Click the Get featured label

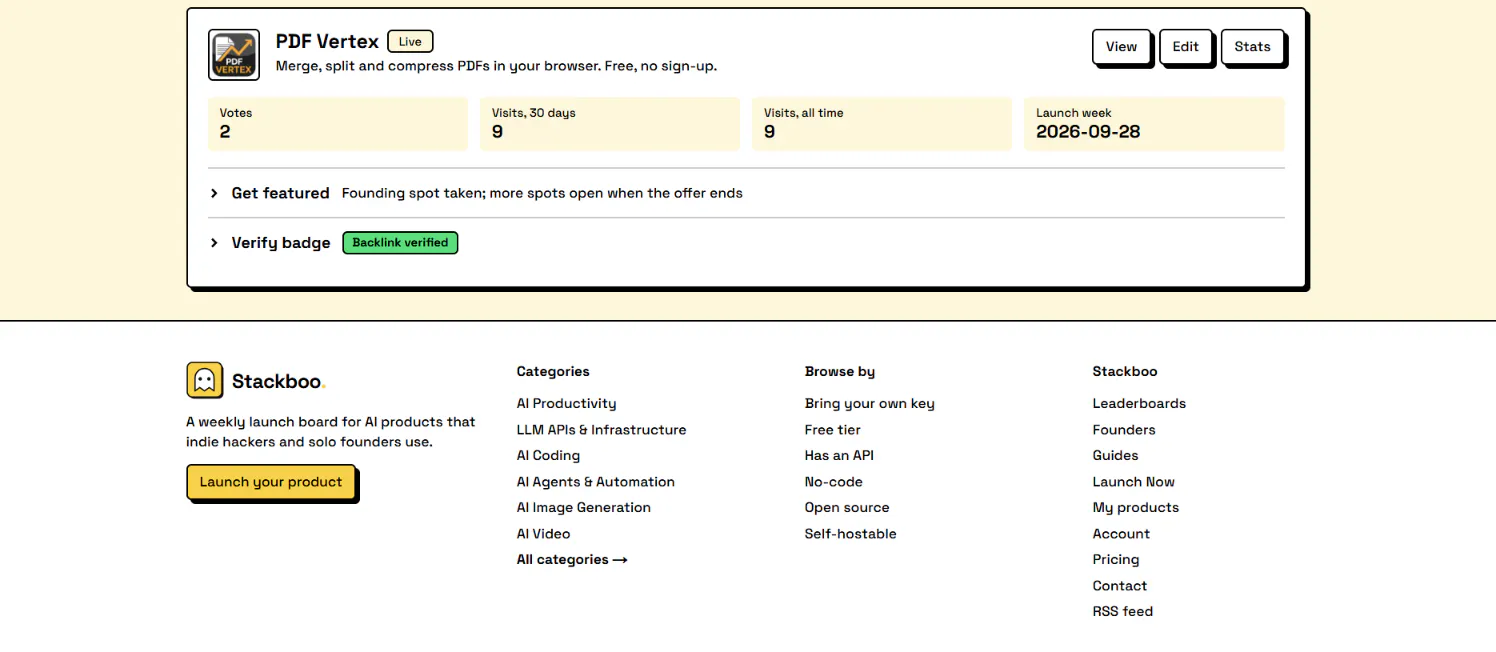click(x=280, y=193)
